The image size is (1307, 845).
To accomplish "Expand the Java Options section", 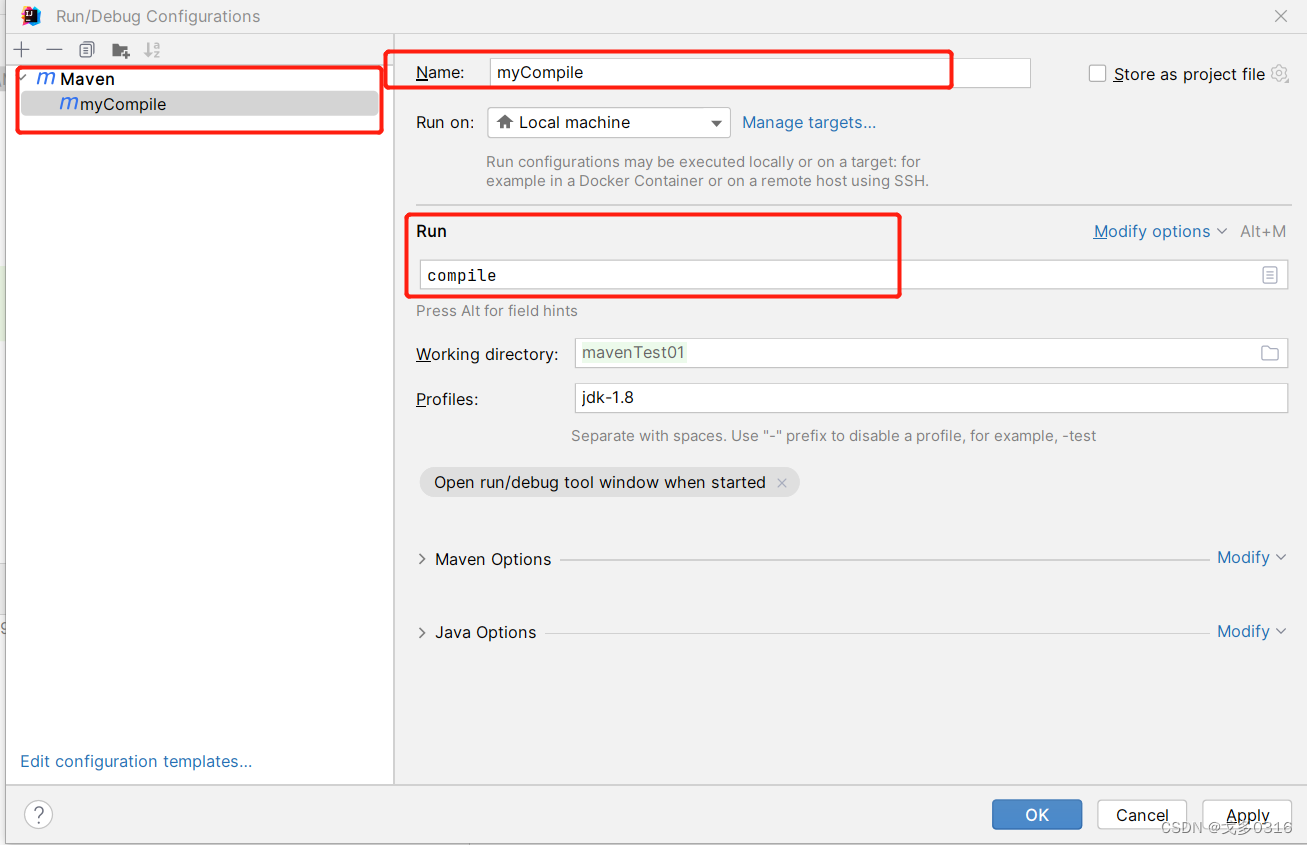I will [422, 632].
